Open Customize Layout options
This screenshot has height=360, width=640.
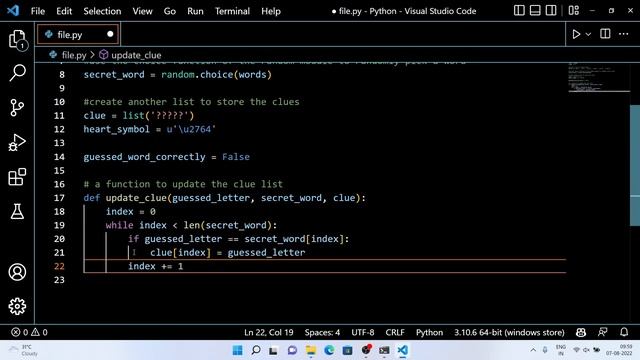[573, 11]
